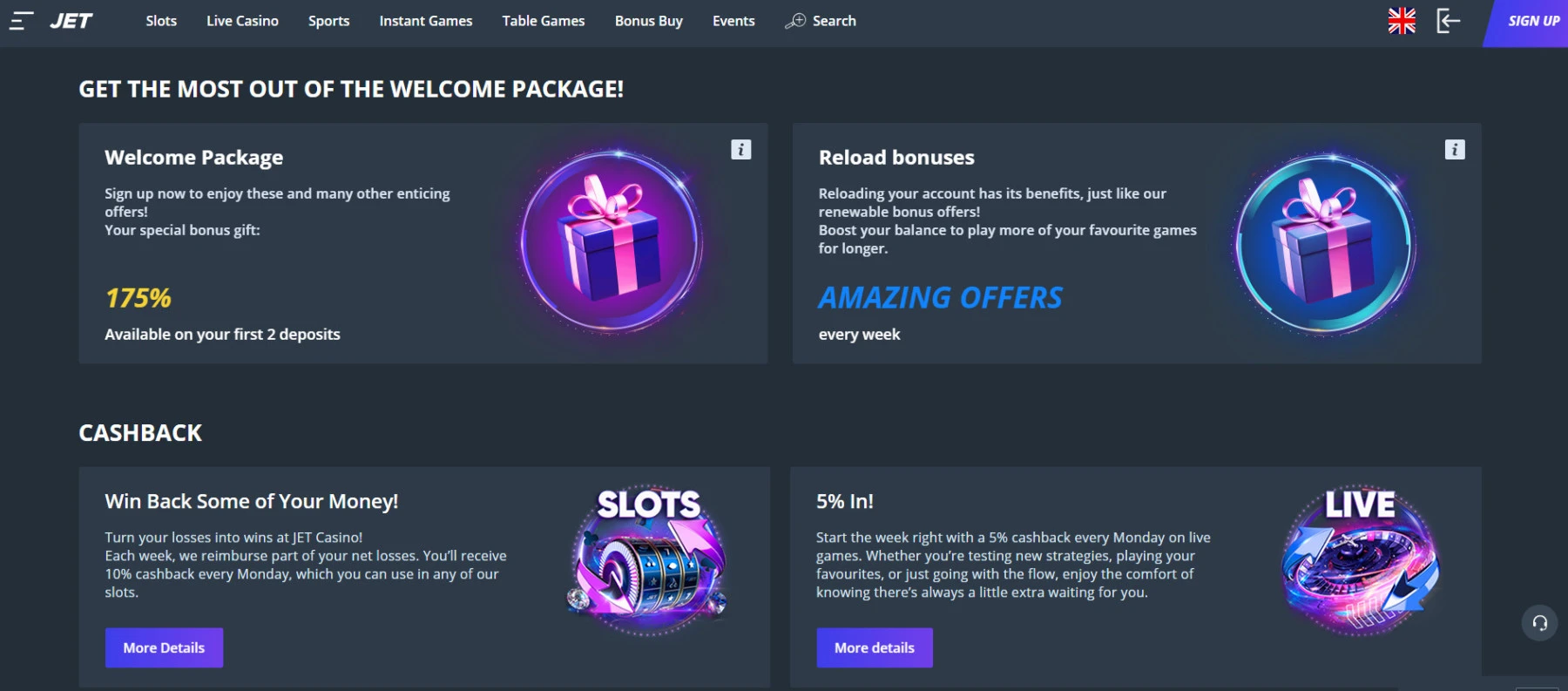Open the headset live support chat

[1539, 623]
